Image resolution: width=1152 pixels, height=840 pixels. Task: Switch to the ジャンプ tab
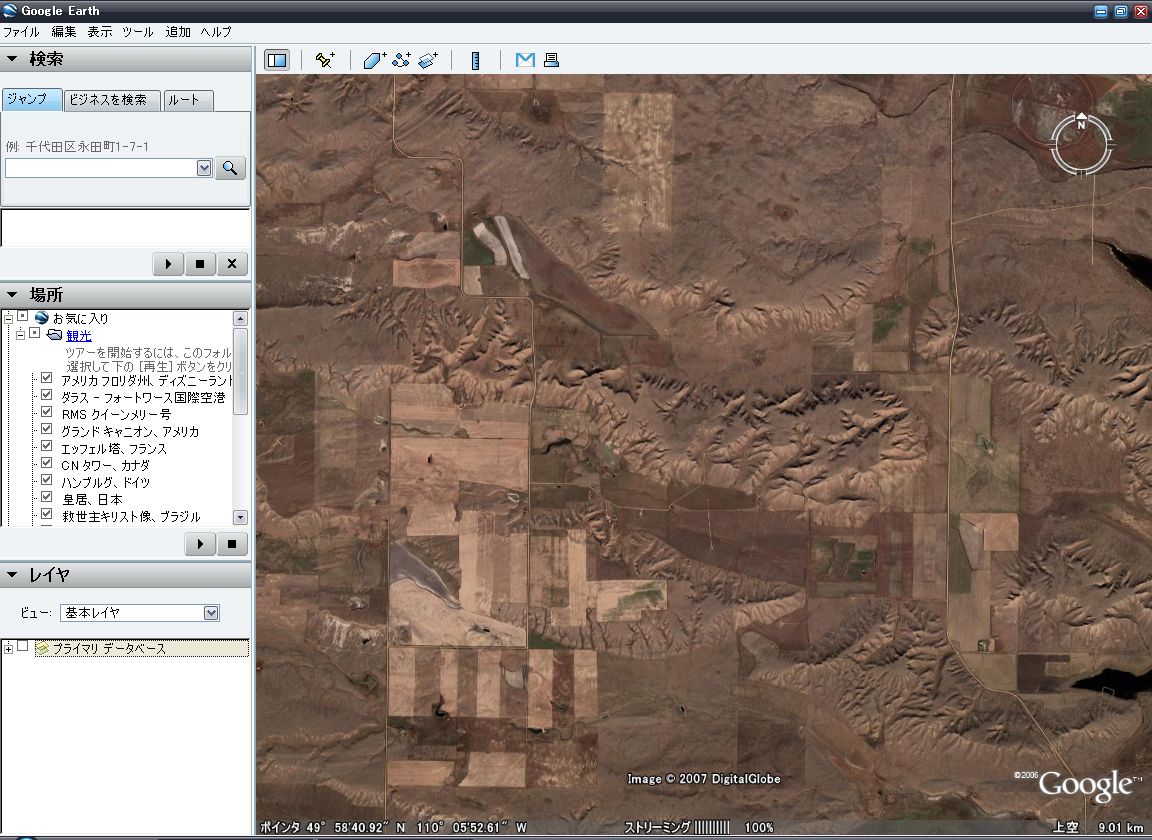(x=32, y=99)
